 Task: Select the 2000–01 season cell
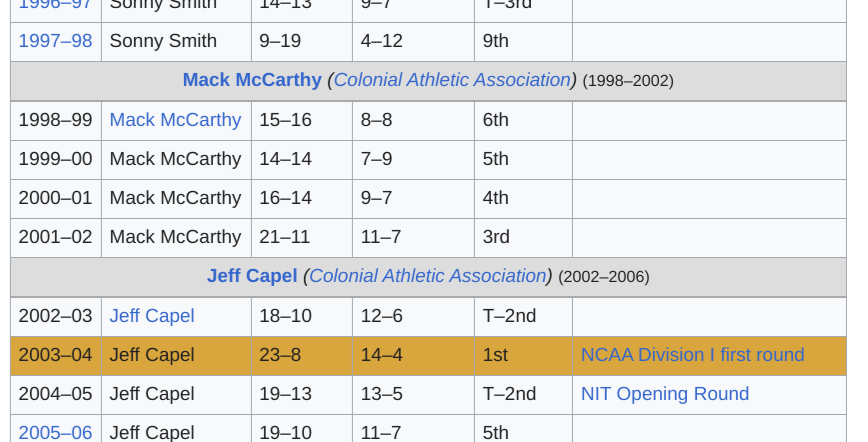click(x=55, y=198)
